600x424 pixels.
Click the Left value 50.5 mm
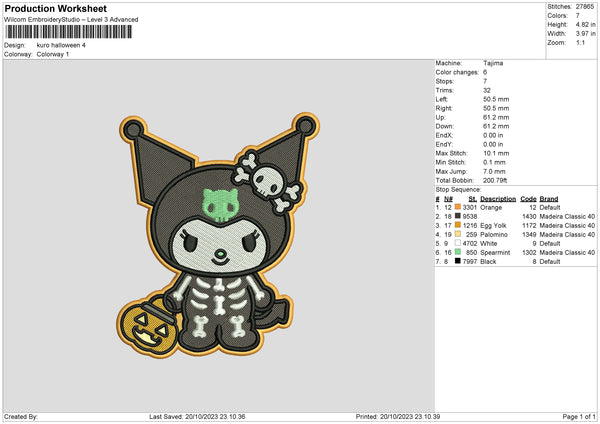[496, 99]
